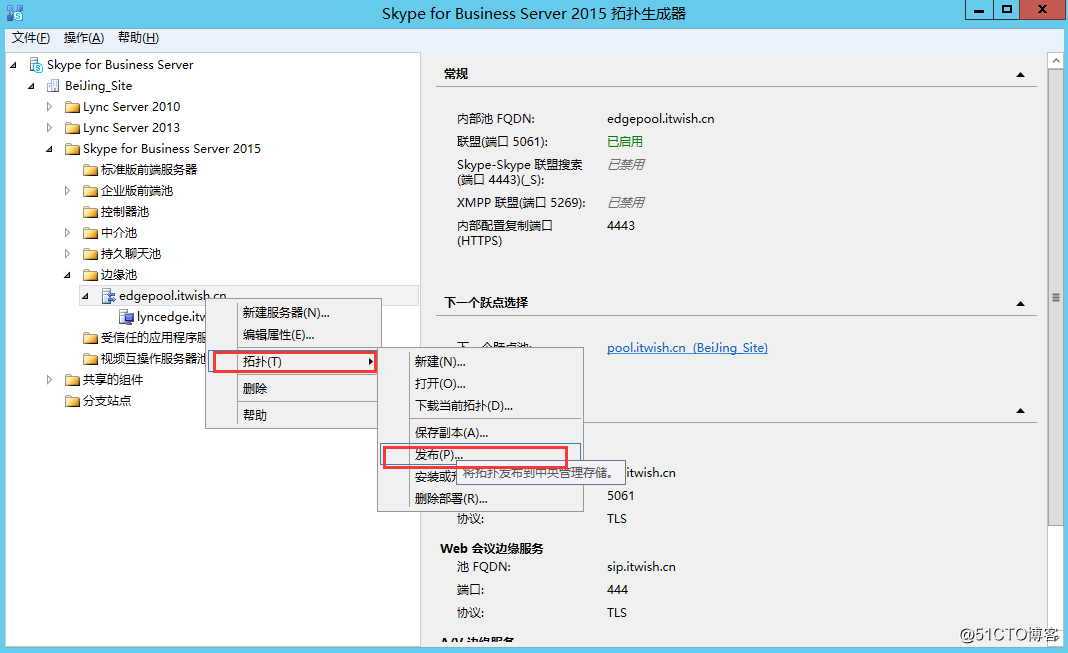1068x653 pixels.
Task: Click the 已启用 federation status text
Action: coord(625,142)
